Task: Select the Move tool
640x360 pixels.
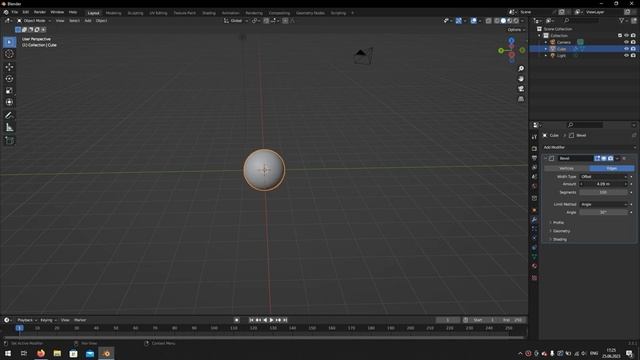Action: (9, 67)
